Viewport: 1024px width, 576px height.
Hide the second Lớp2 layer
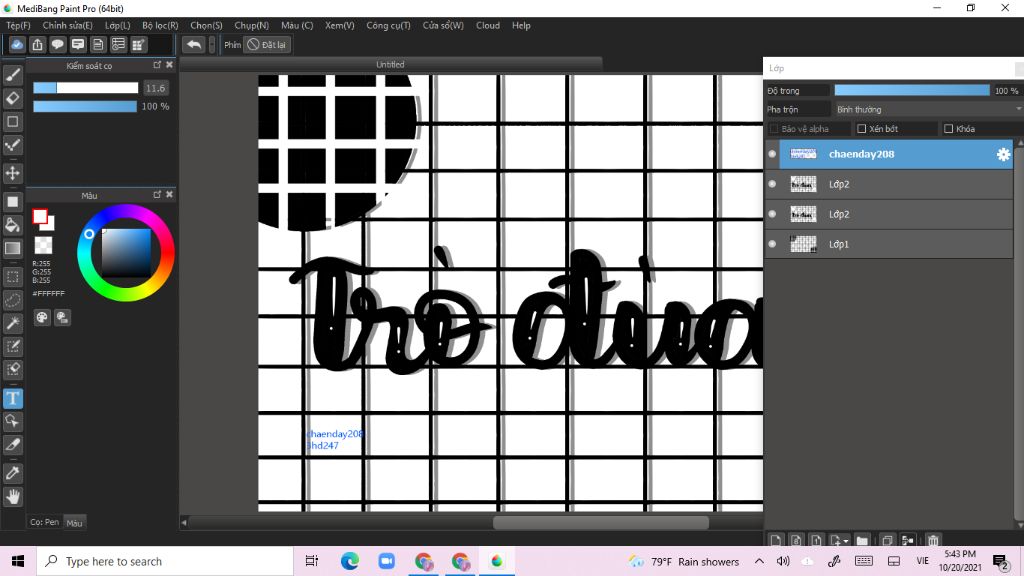pos(772,214)
